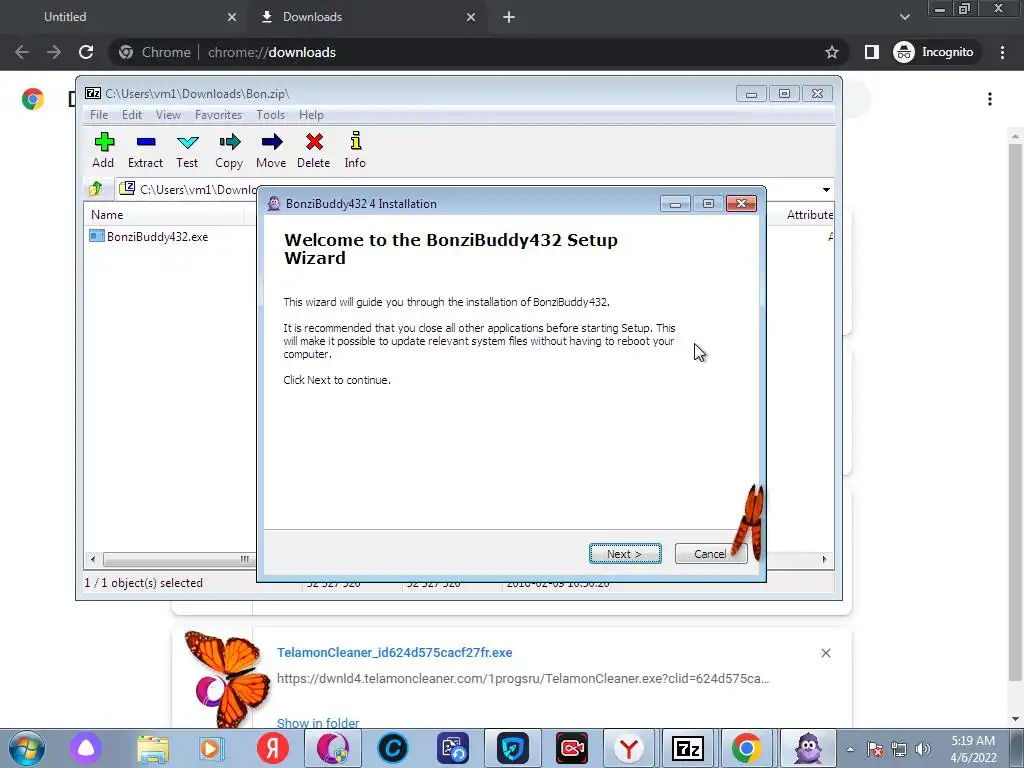Open the Windows Start menu
The image size is (1024, 768).
pos(27,748)
